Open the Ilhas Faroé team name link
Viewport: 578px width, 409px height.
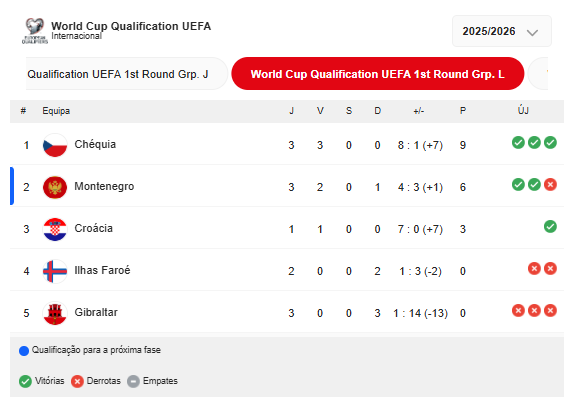pos(102,270)
